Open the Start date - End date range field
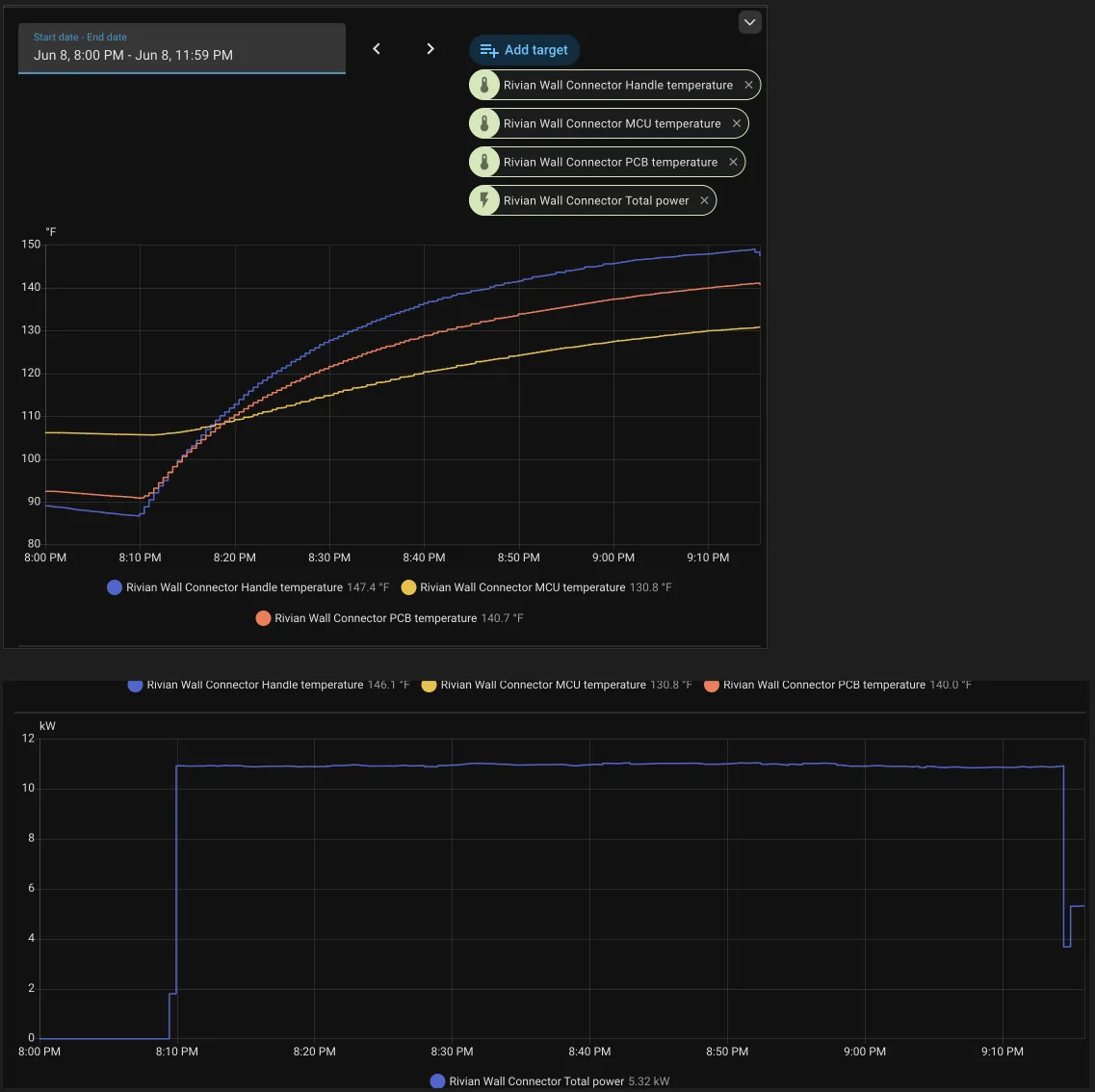The height and width of the screenshot is (1092, 1095). [182, 48]
